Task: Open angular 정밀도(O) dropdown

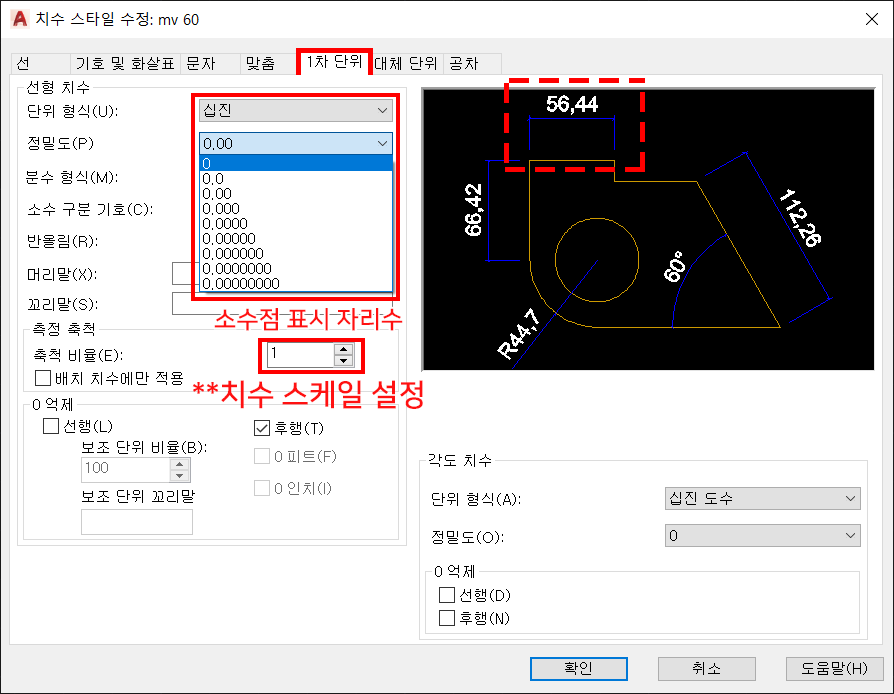Action: [762, 535]
